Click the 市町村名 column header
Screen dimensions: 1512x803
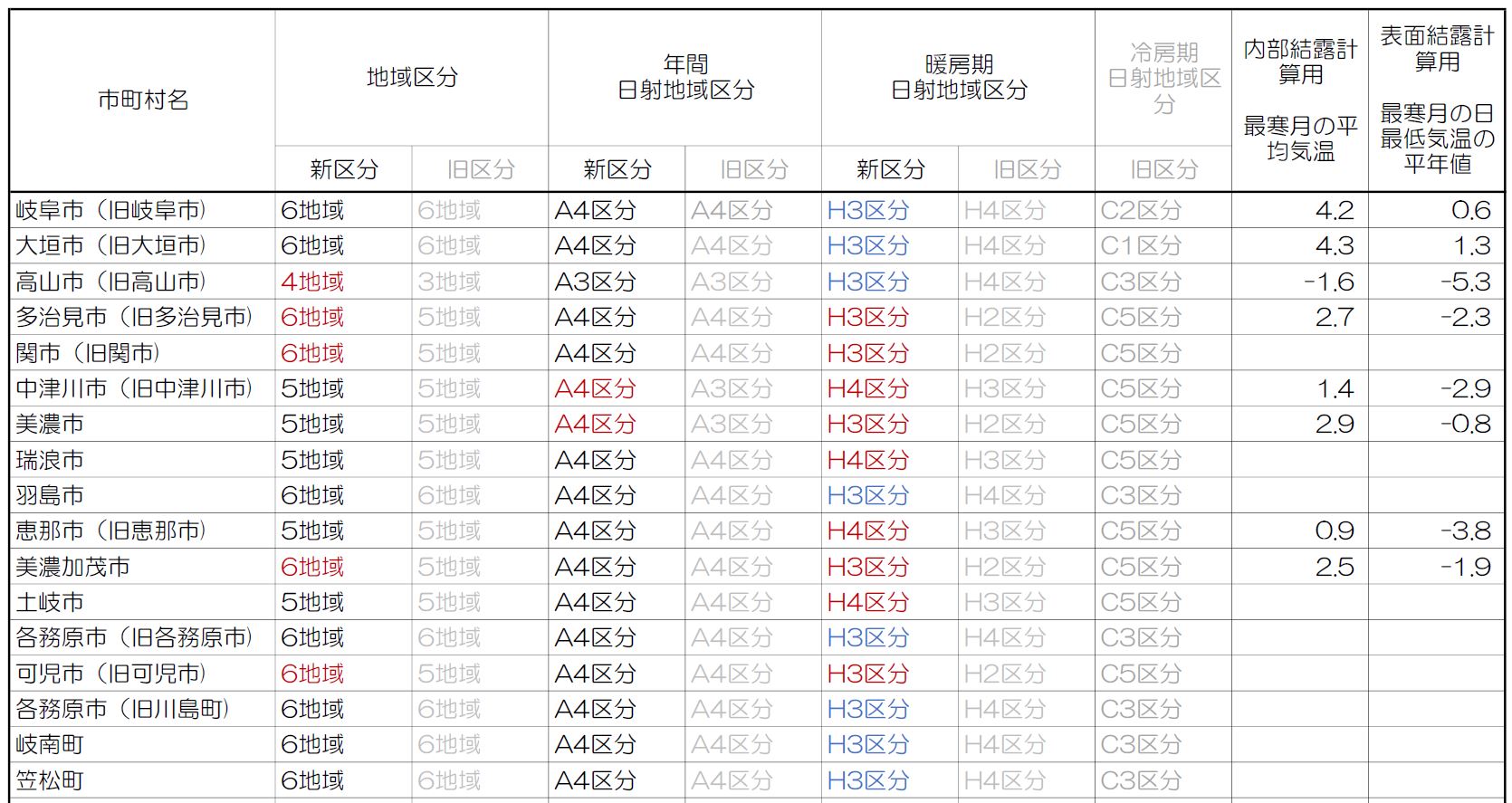[142, 100]
